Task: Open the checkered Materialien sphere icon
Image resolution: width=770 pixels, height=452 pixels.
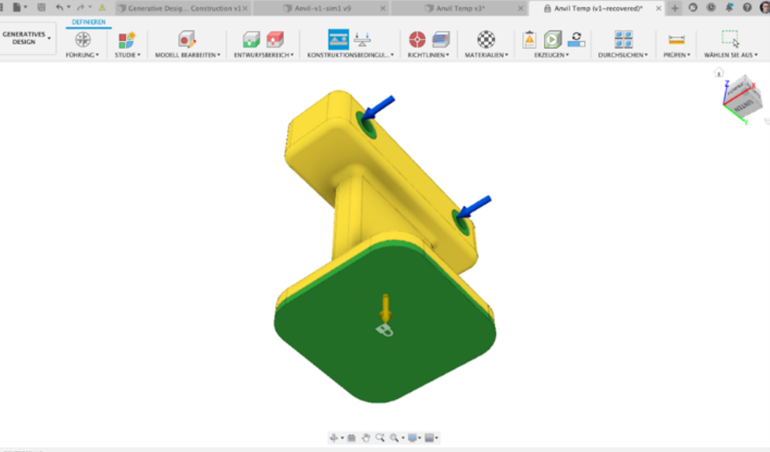Action: click(x=486, y=39)
